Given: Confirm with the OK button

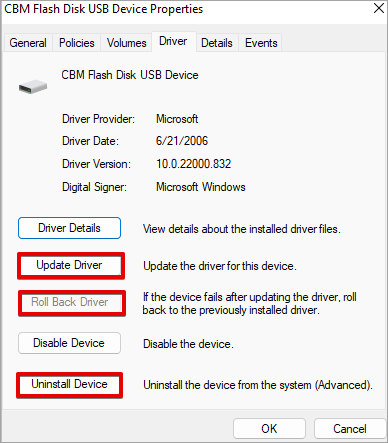Looking at the screenshot, I should tap(269, 429).
